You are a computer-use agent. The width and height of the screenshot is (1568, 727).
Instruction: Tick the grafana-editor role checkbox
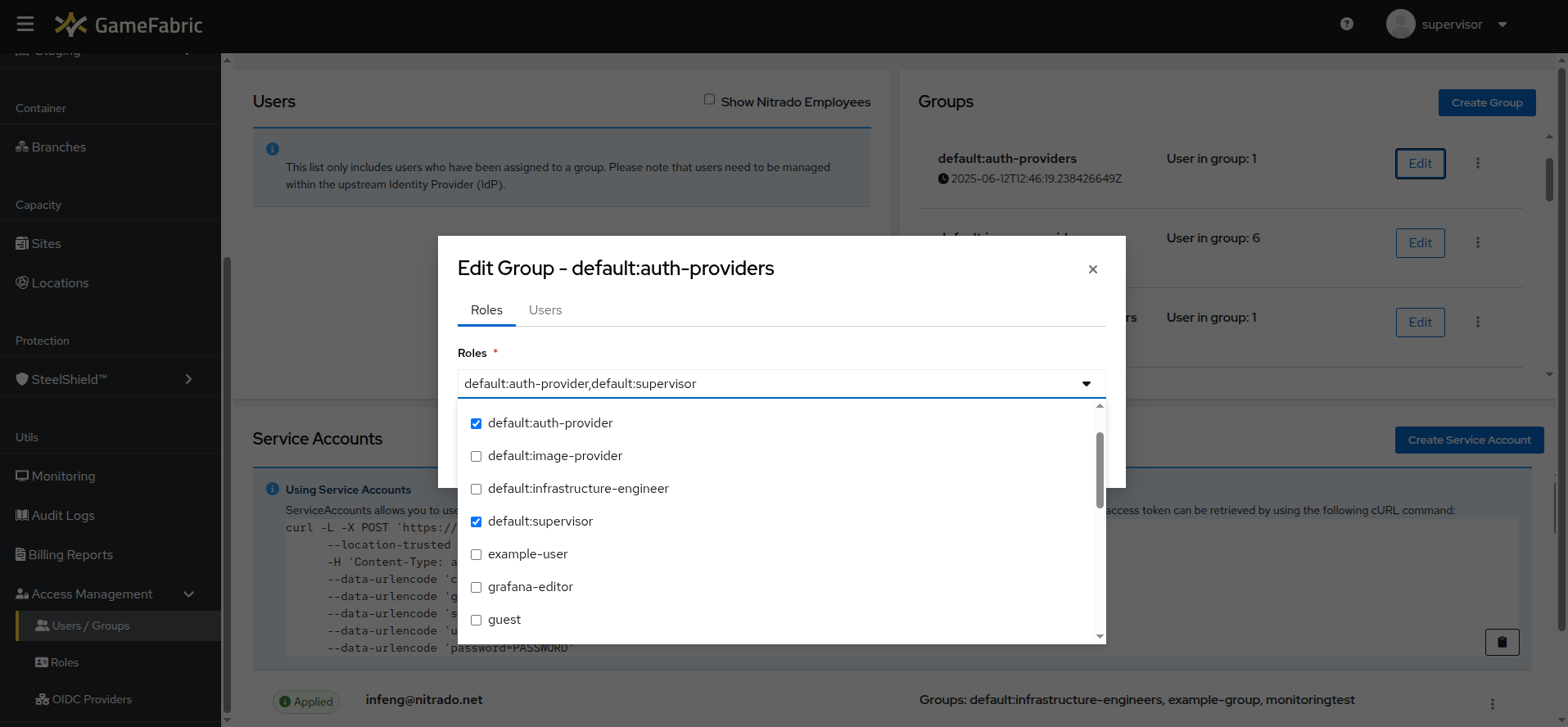[x=476, y=587]
